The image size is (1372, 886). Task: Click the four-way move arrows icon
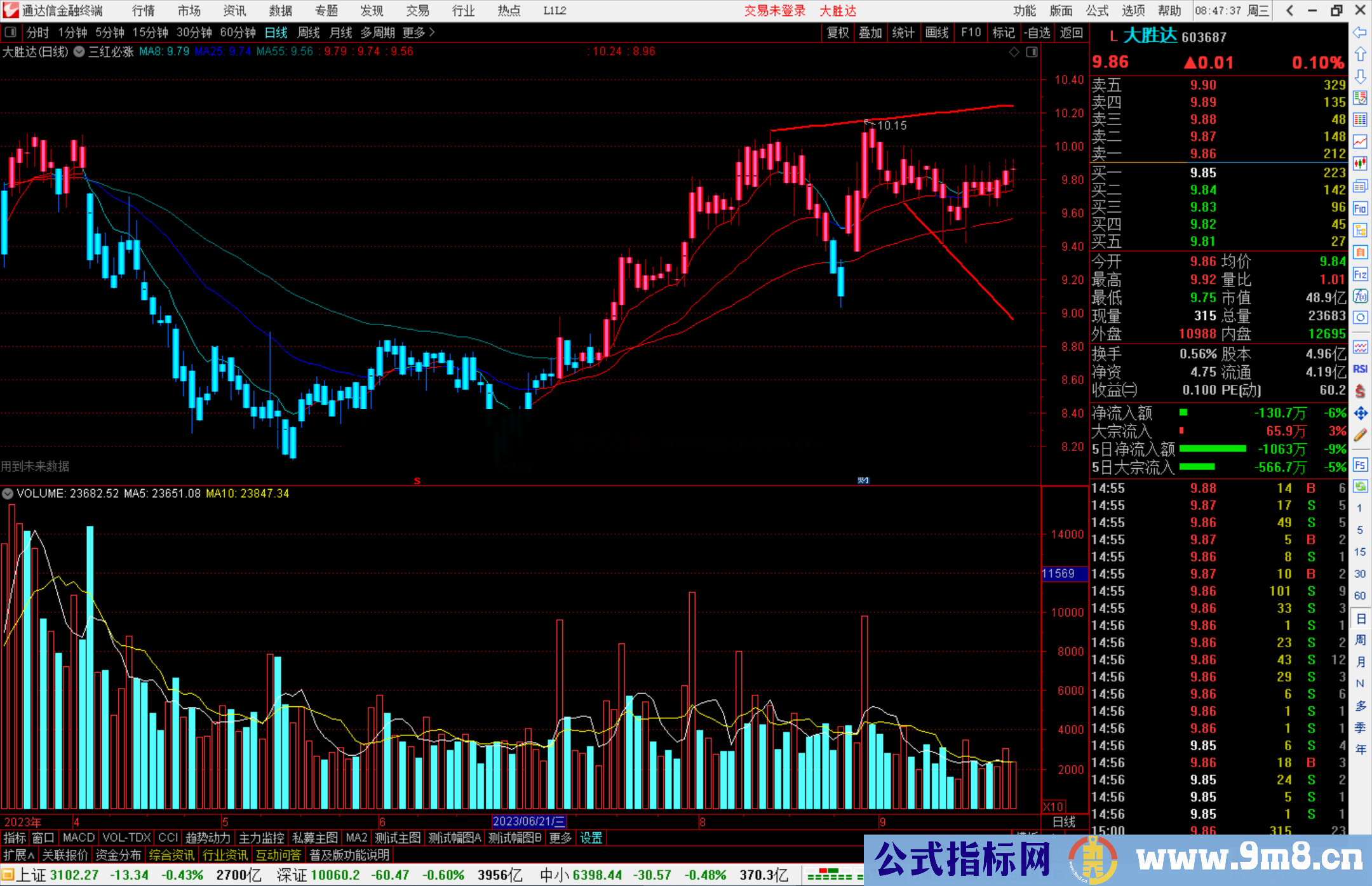click(1360, 413)
